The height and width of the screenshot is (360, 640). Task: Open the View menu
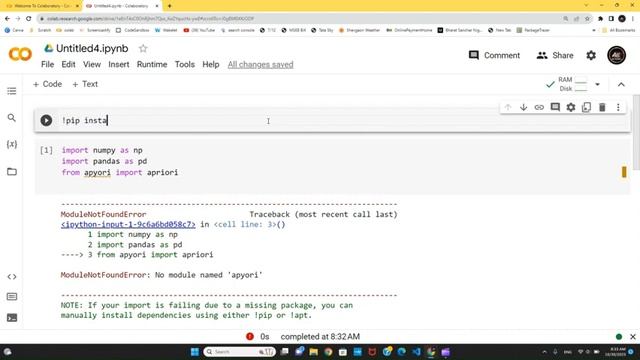pos(92,64)
